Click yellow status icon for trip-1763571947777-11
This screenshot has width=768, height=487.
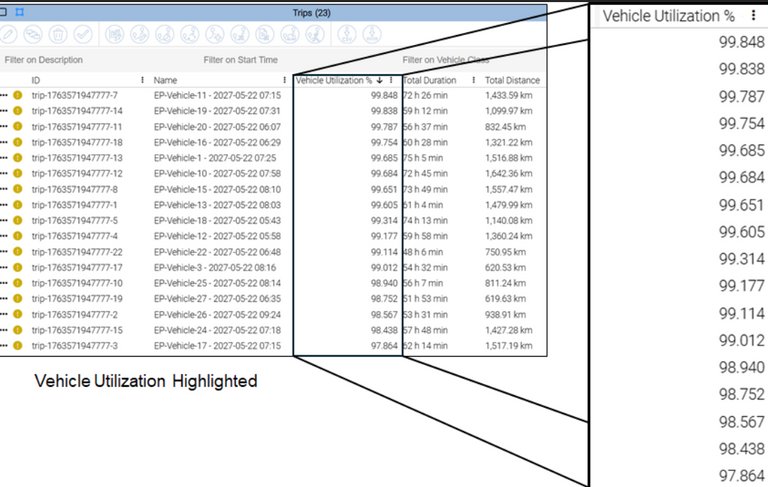coord(18,126)
